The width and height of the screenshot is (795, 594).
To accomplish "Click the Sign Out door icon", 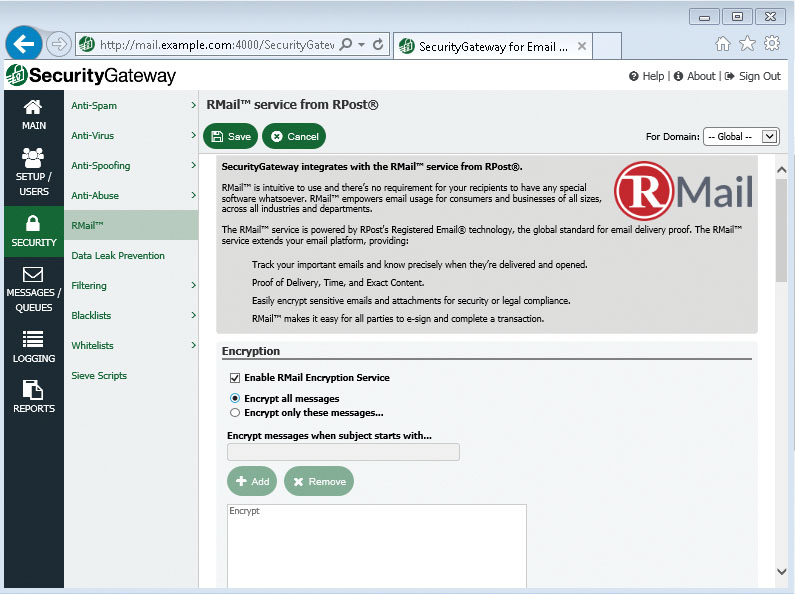I will [730, 76].
